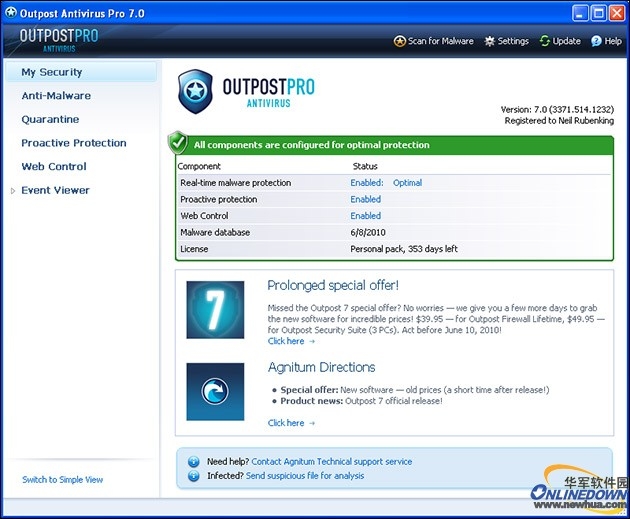The image size is (630, 519).
Task: Click the OUTPOSTPRO header logo
Action: (59, 41)
